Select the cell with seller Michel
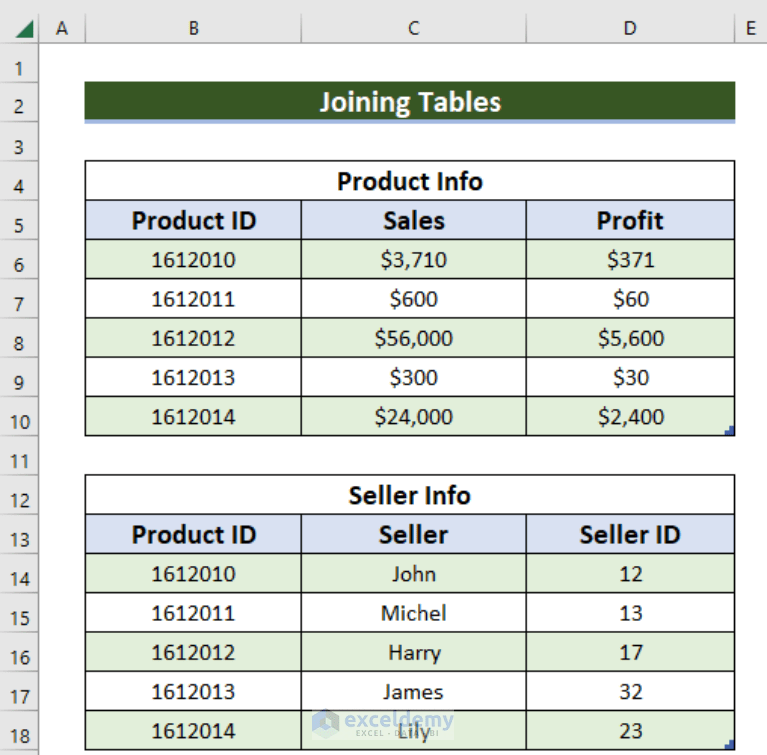This screenshot has width=767, height=755. point(413,613)
